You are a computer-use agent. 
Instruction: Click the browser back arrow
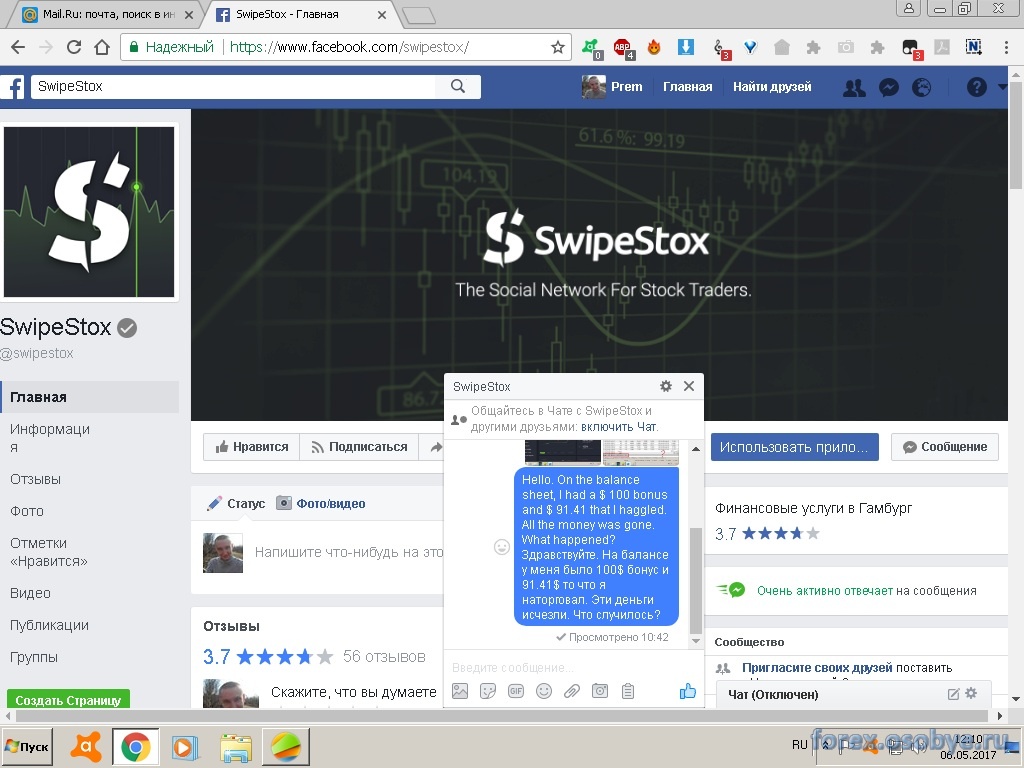(18, 47)
